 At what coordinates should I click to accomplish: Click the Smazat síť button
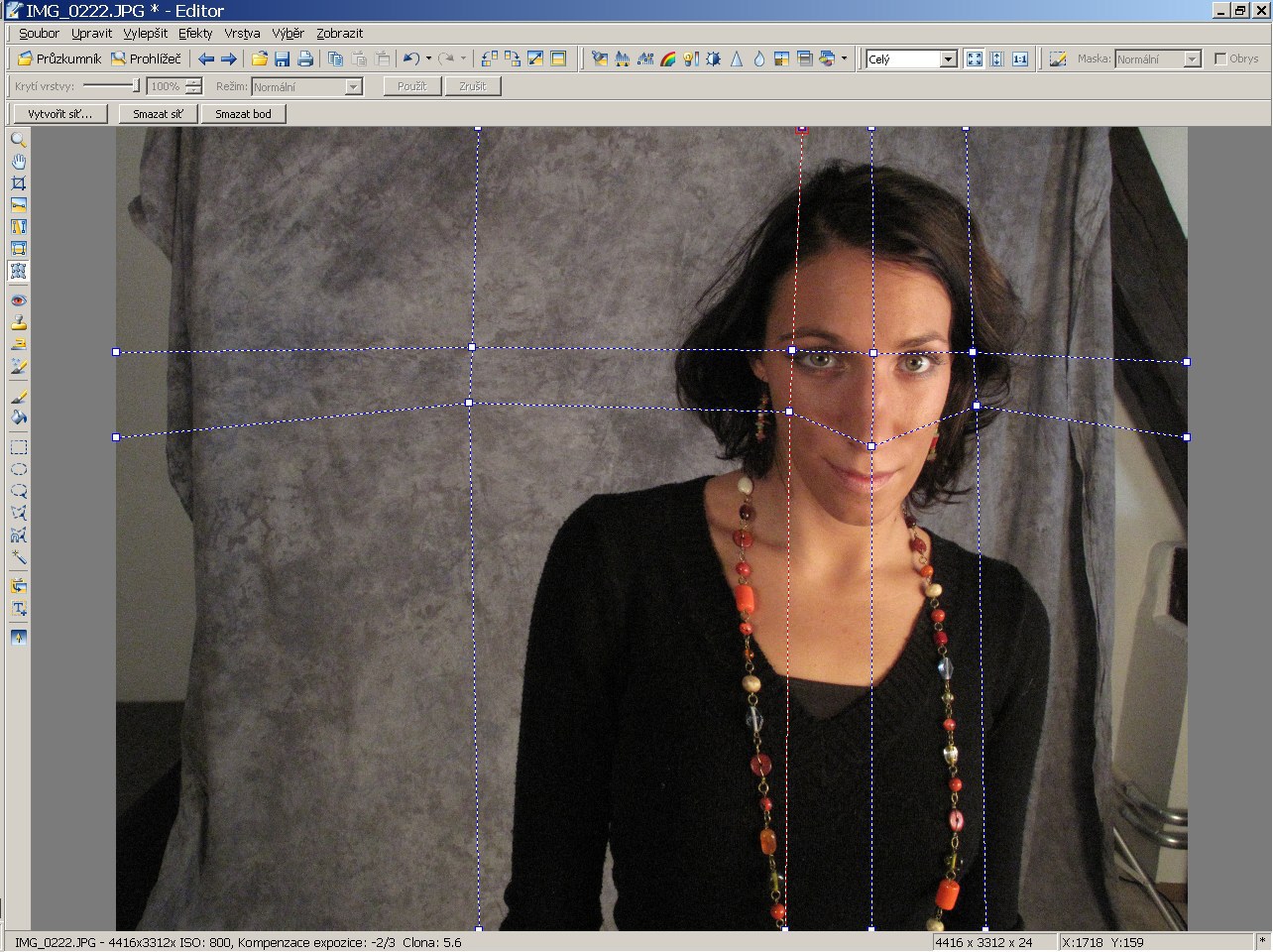159,114
